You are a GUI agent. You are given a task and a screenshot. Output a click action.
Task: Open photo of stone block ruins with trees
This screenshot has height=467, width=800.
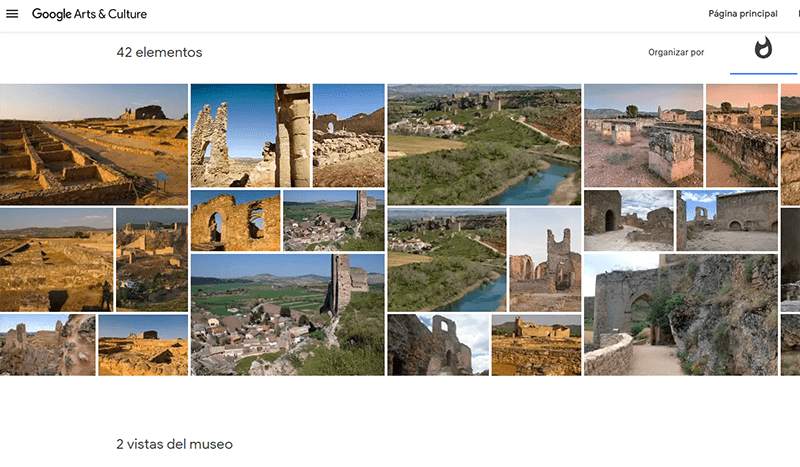coord(643,135)
